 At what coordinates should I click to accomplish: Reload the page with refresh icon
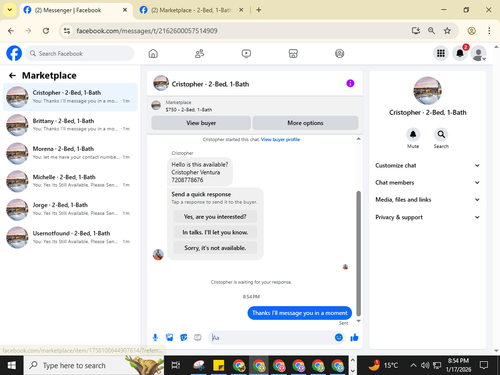point(46,31)
